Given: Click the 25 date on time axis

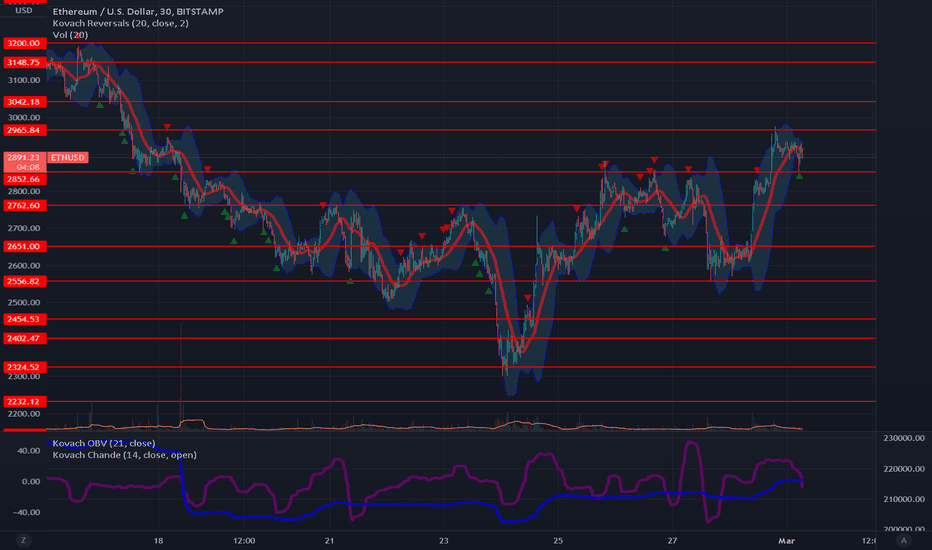Looking at the screenshot, I should pos(558,540).
